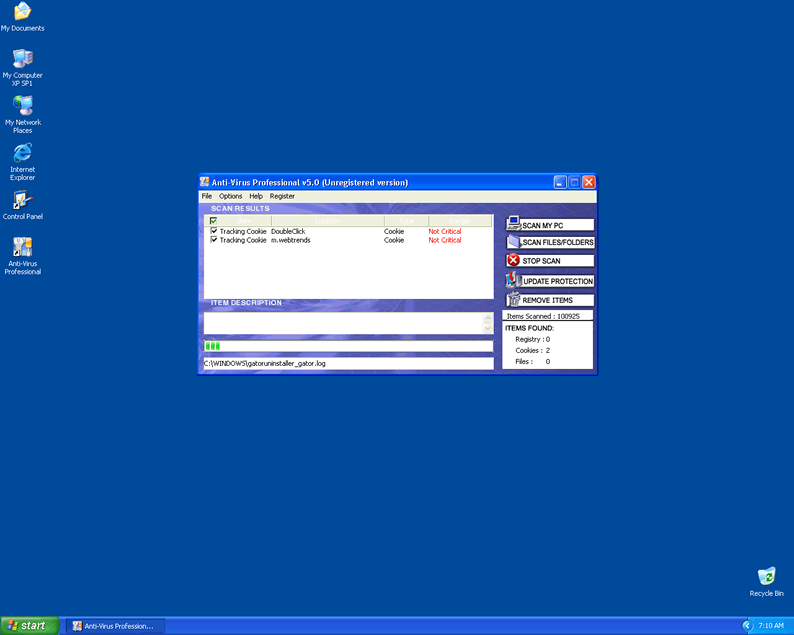This screenshot has width=794, height=635.
Task: Open the Recycle Bin on the desktop
Action: [x=766, y=577]
